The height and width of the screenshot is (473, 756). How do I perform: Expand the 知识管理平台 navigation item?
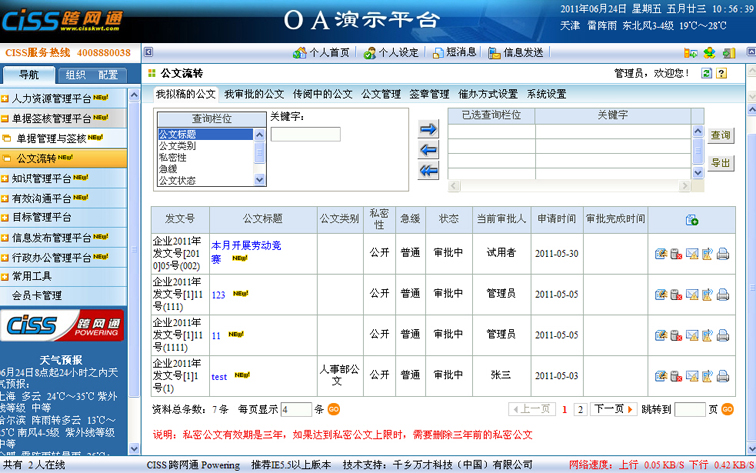pos(6,178)
